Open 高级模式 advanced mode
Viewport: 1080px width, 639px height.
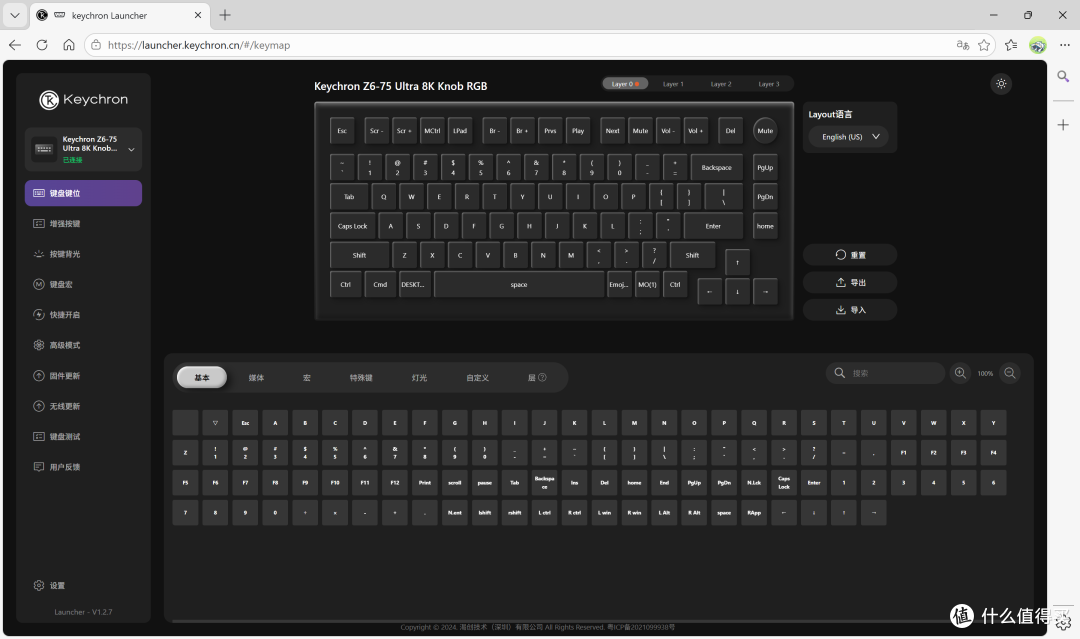[83, 345]
